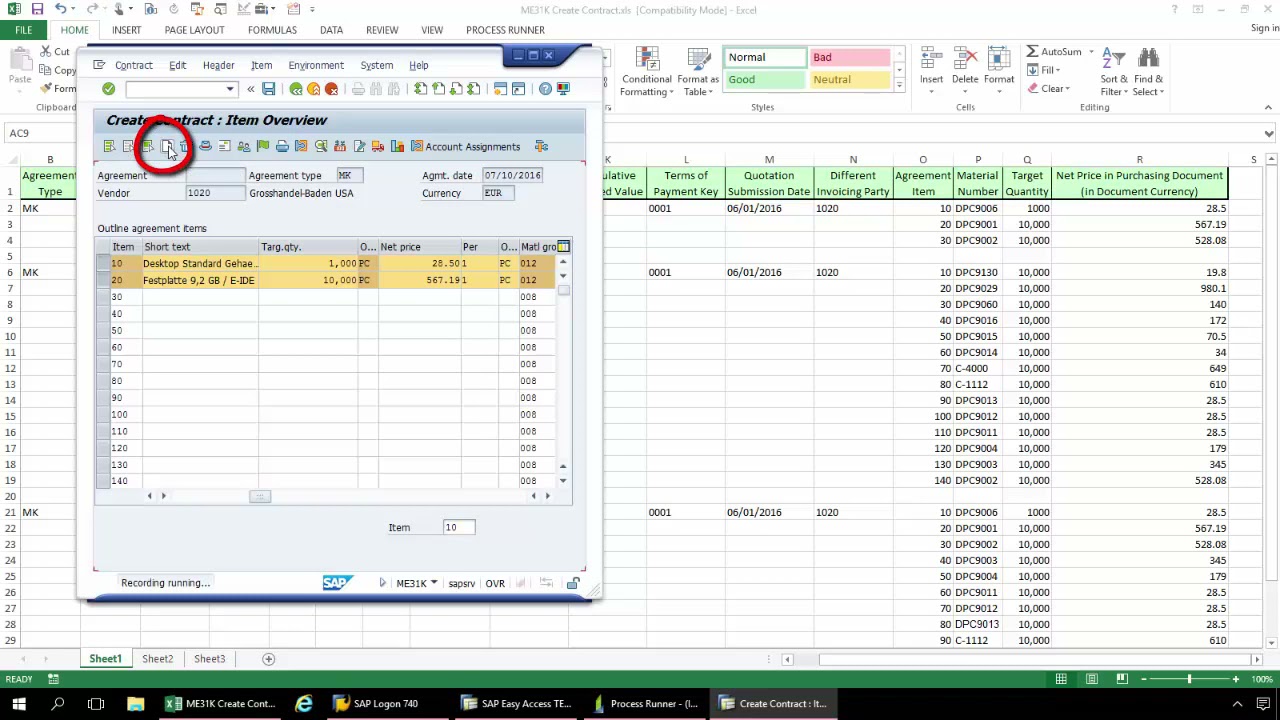Click the printer icon in Item Overview toolbar
The width and height of the screenshot is (1280, 720).
[x=282, y=147]
